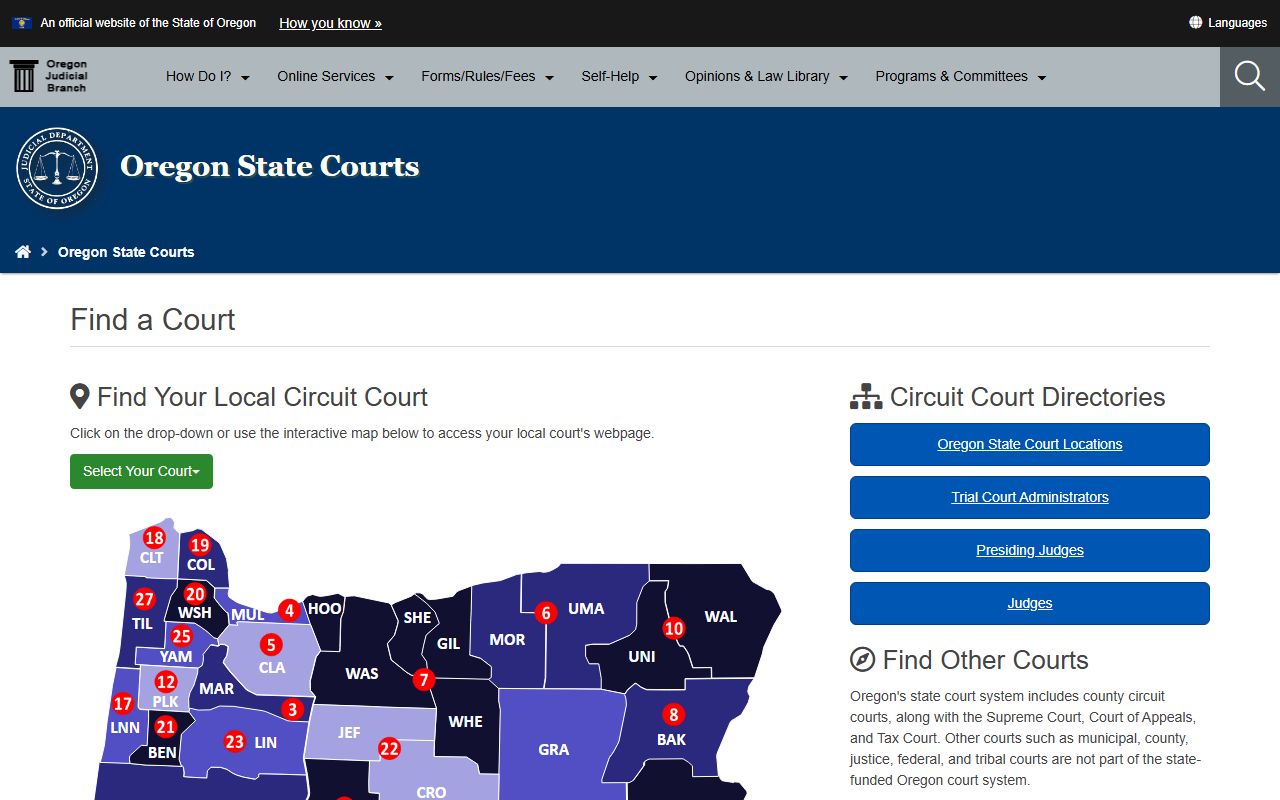The height and width of the screenshot is (800, 1280).
Task: Select map marker 10 near Union
Action: click(x=674, y=629)
